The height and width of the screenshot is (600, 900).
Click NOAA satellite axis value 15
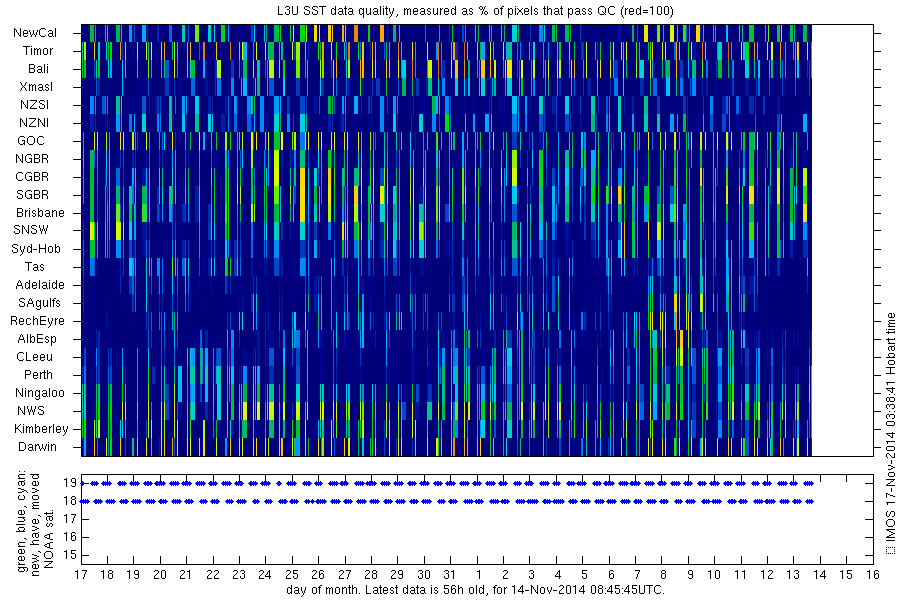coord(69,555)
